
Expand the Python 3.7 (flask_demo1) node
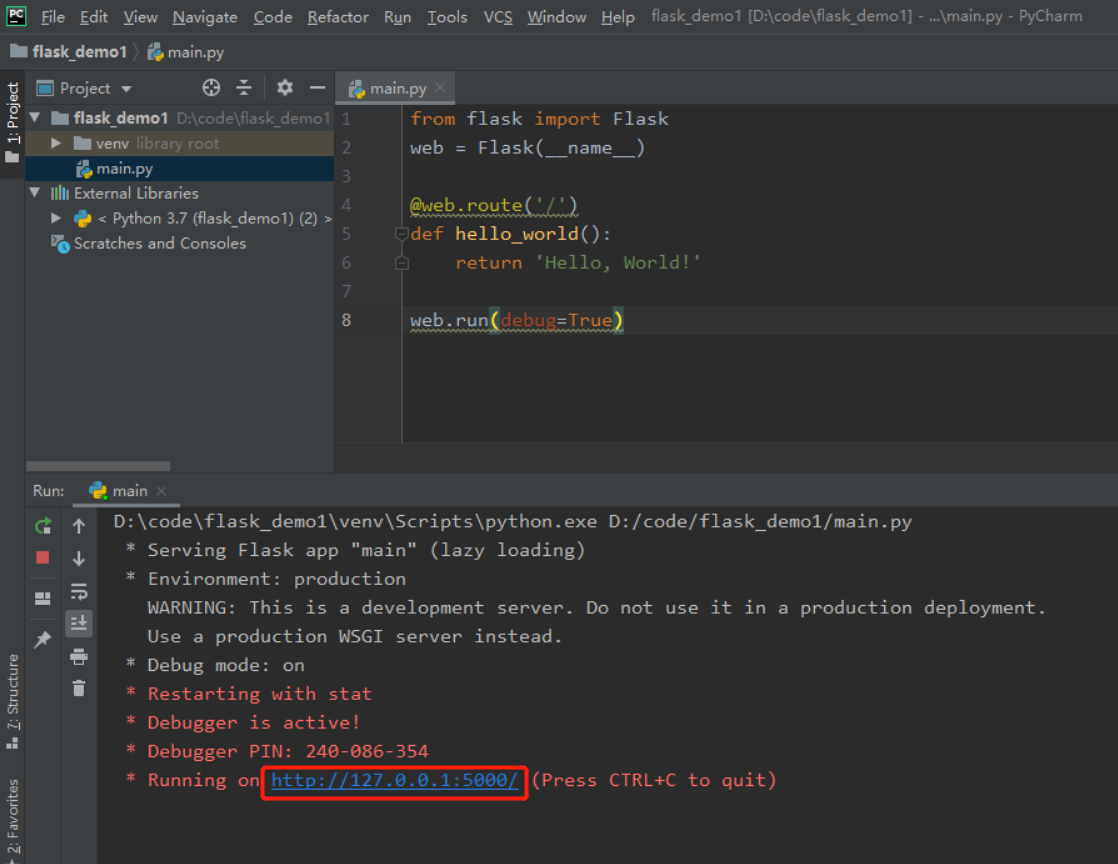(x=56, y=218)
